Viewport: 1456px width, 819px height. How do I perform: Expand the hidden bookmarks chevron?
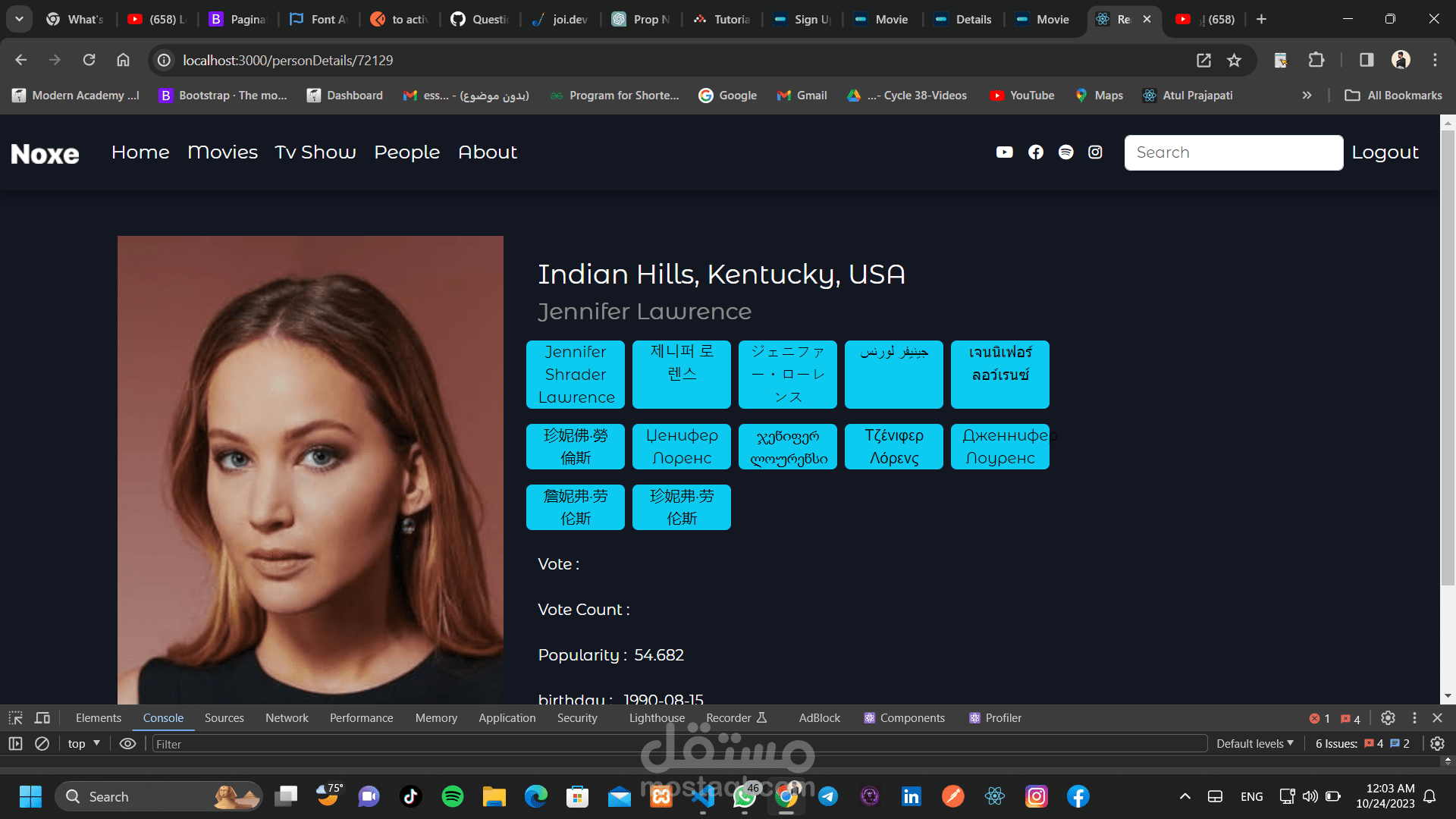pos(1307,96)
